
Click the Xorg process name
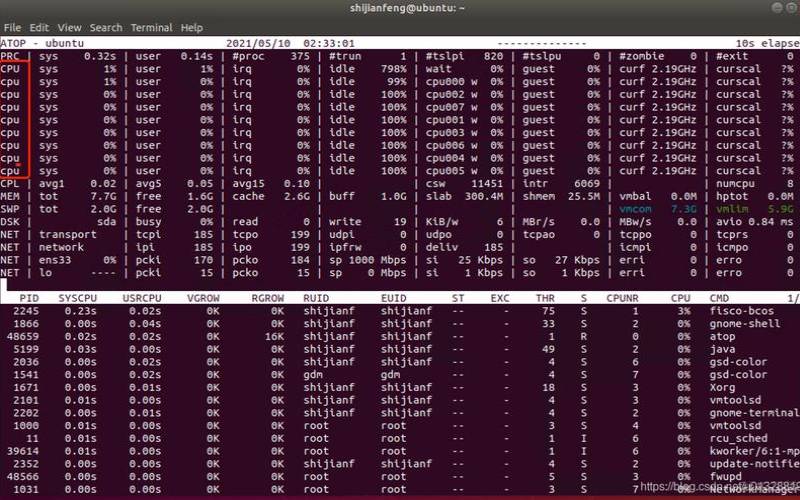722,387
